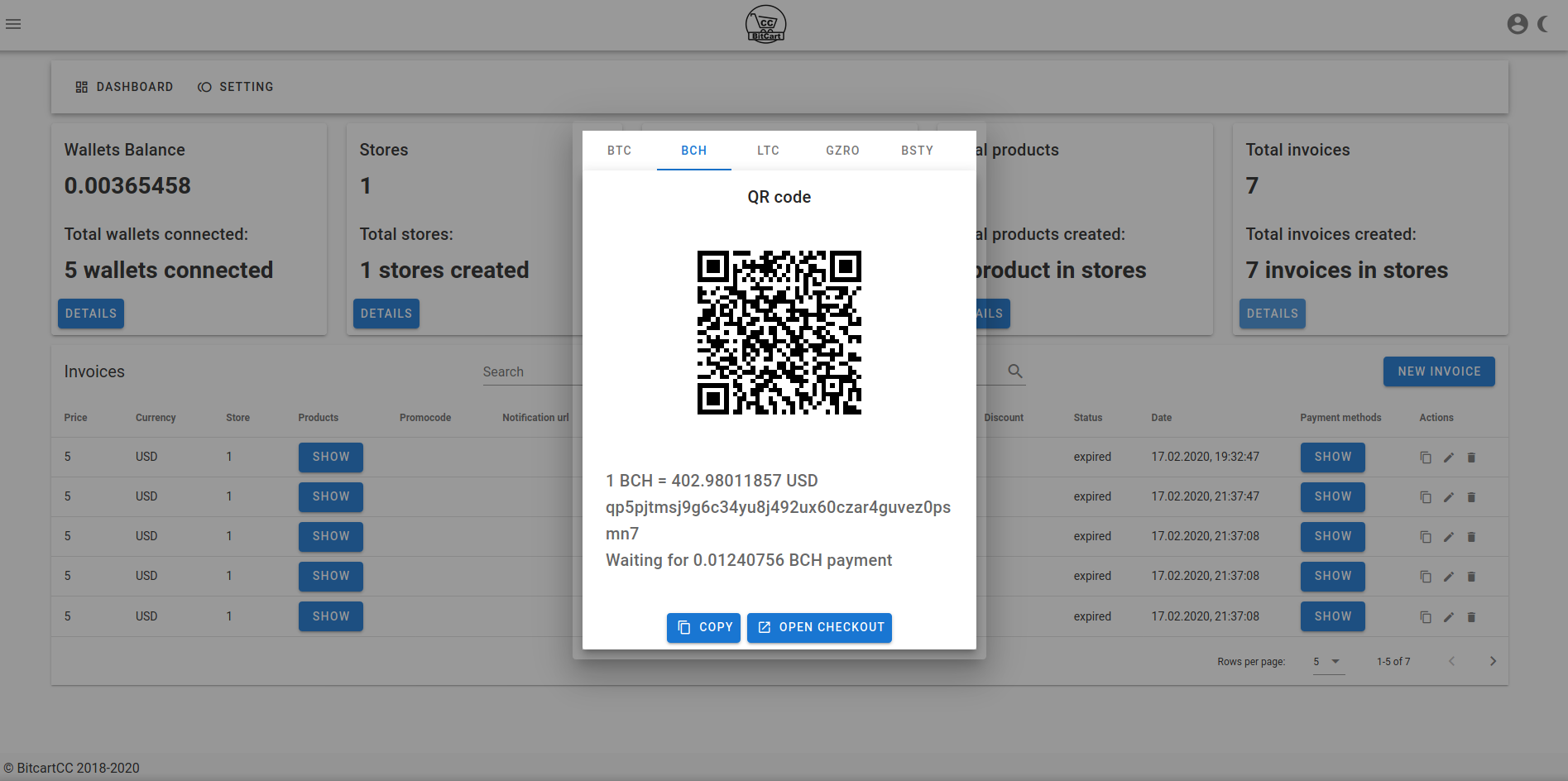Copy the BCH payment address
The image size is (1568, 781).
pyautogui.click(x=703, y=627)
